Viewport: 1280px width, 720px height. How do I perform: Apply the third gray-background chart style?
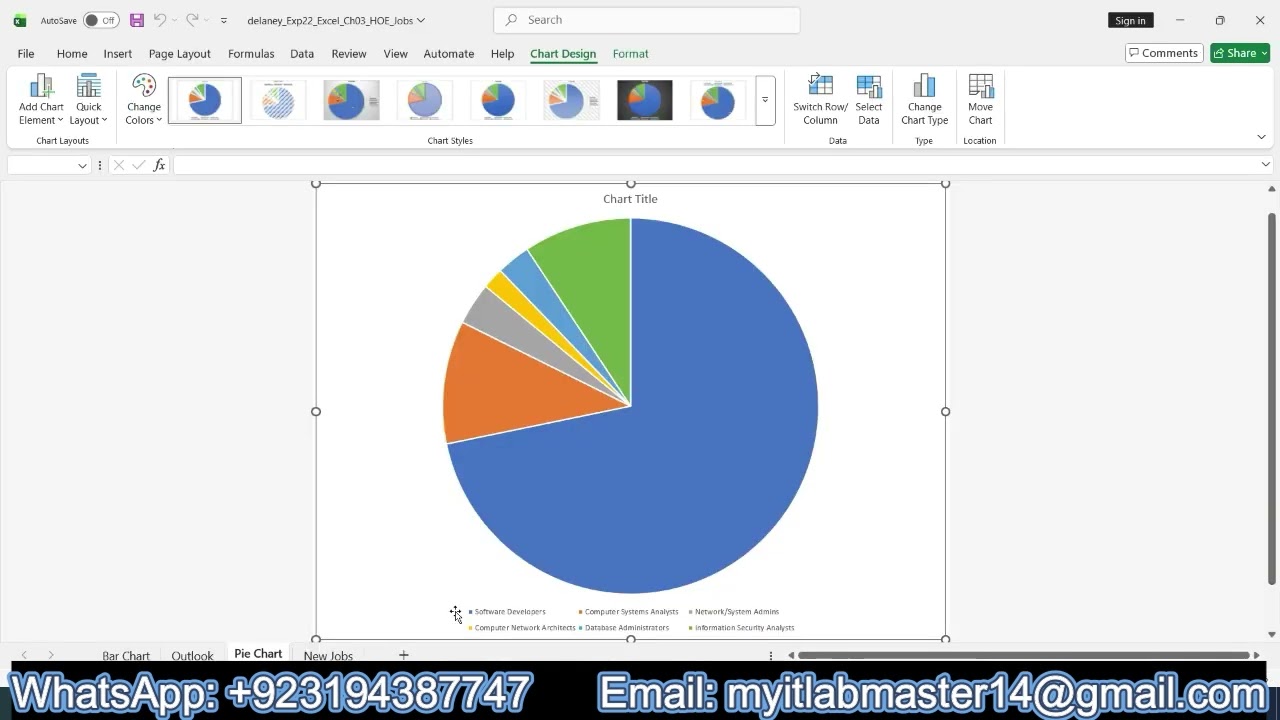tap(351, 100)
